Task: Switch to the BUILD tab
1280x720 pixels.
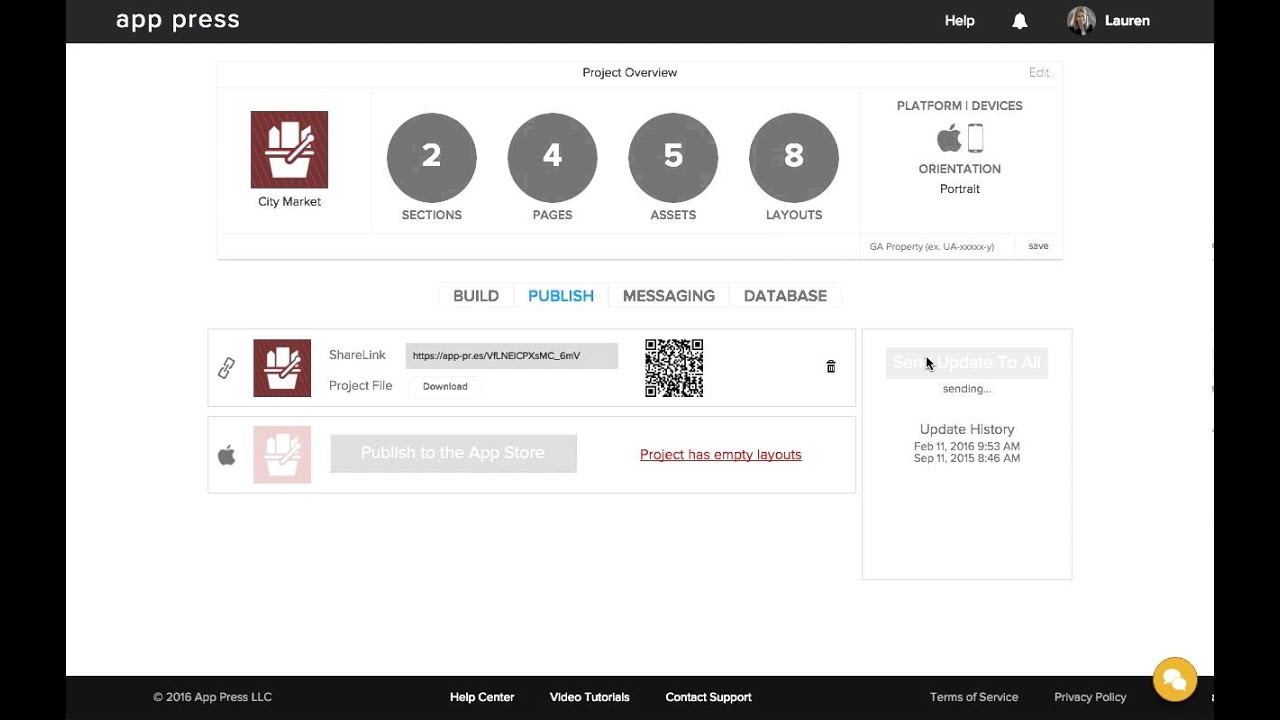Action: tap(476, 296)
